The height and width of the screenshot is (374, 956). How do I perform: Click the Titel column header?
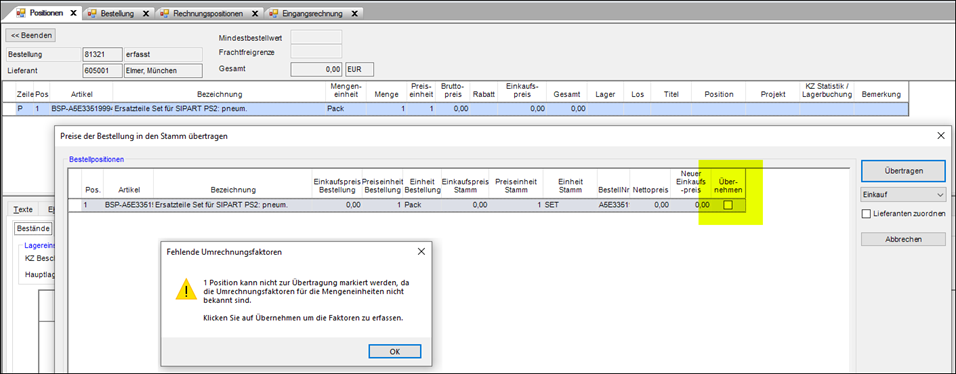click(x=671, y=94)
